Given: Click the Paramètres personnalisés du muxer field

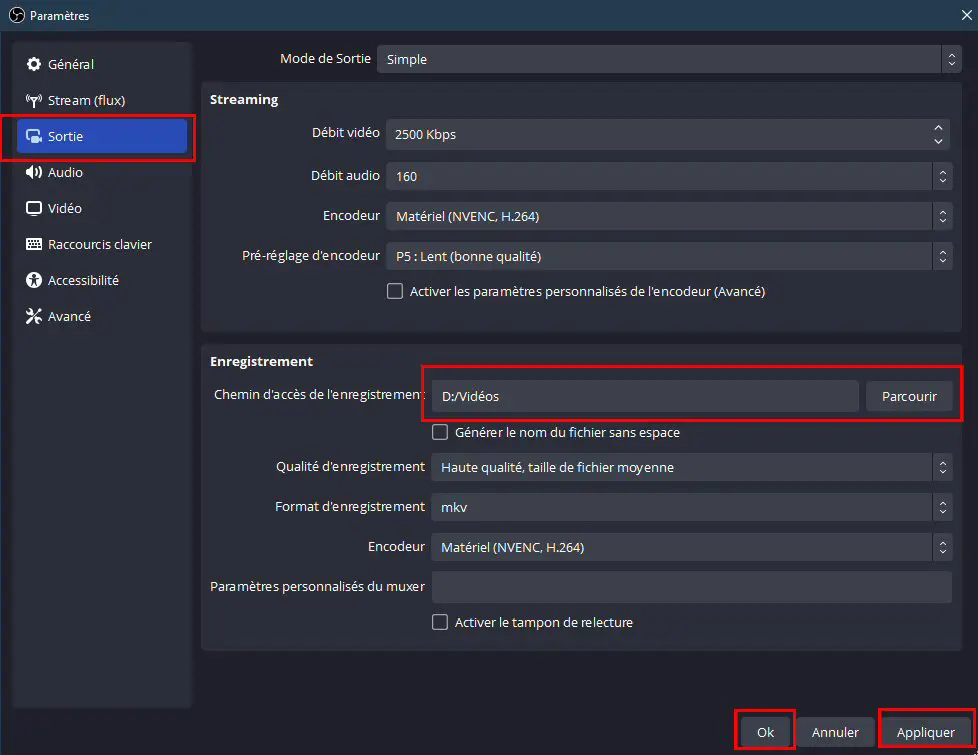Looking at the screenshot, I should coord(691,587).
